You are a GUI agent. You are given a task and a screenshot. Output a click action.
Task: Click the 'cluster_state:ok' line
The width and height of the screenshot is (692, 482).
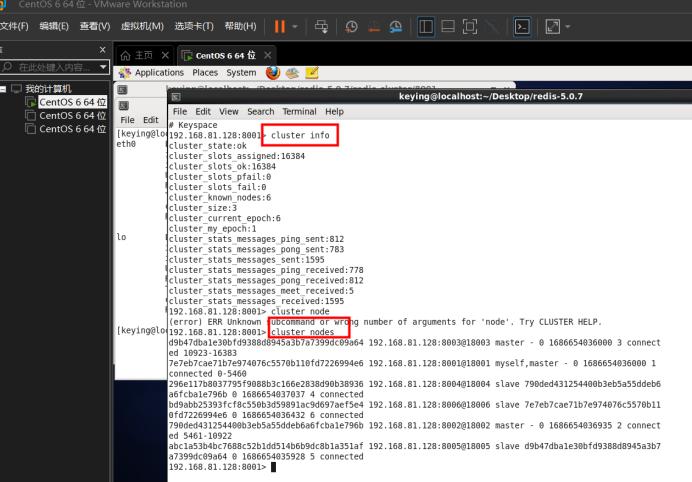tap(207, 146)
